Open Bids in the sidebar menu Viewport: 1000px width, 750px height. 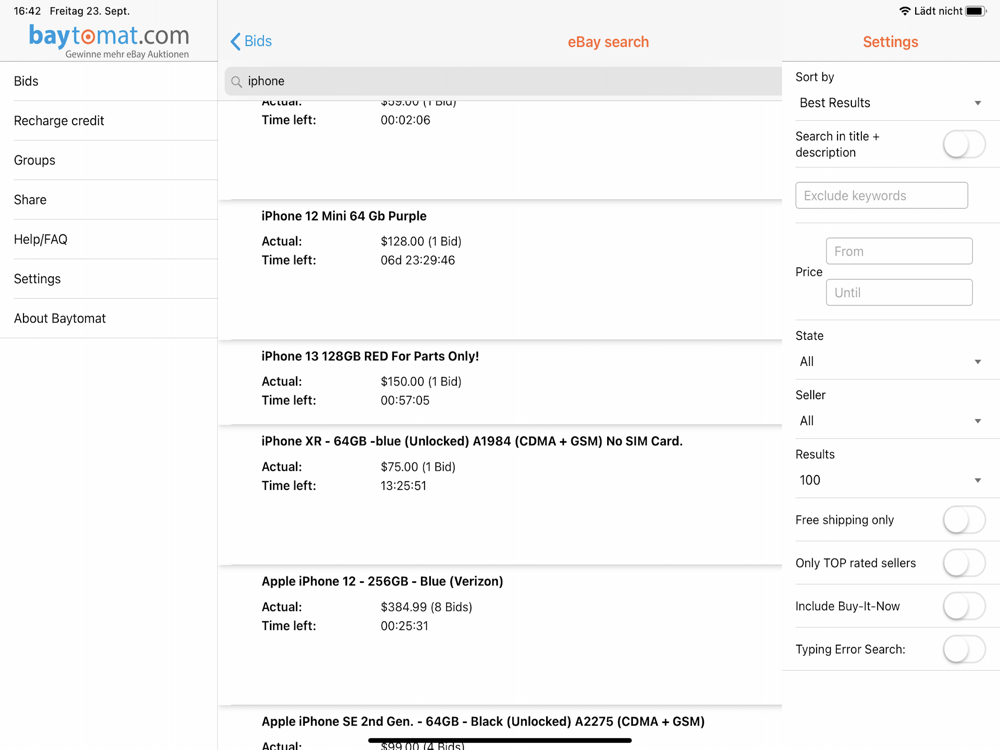[108, 81]
